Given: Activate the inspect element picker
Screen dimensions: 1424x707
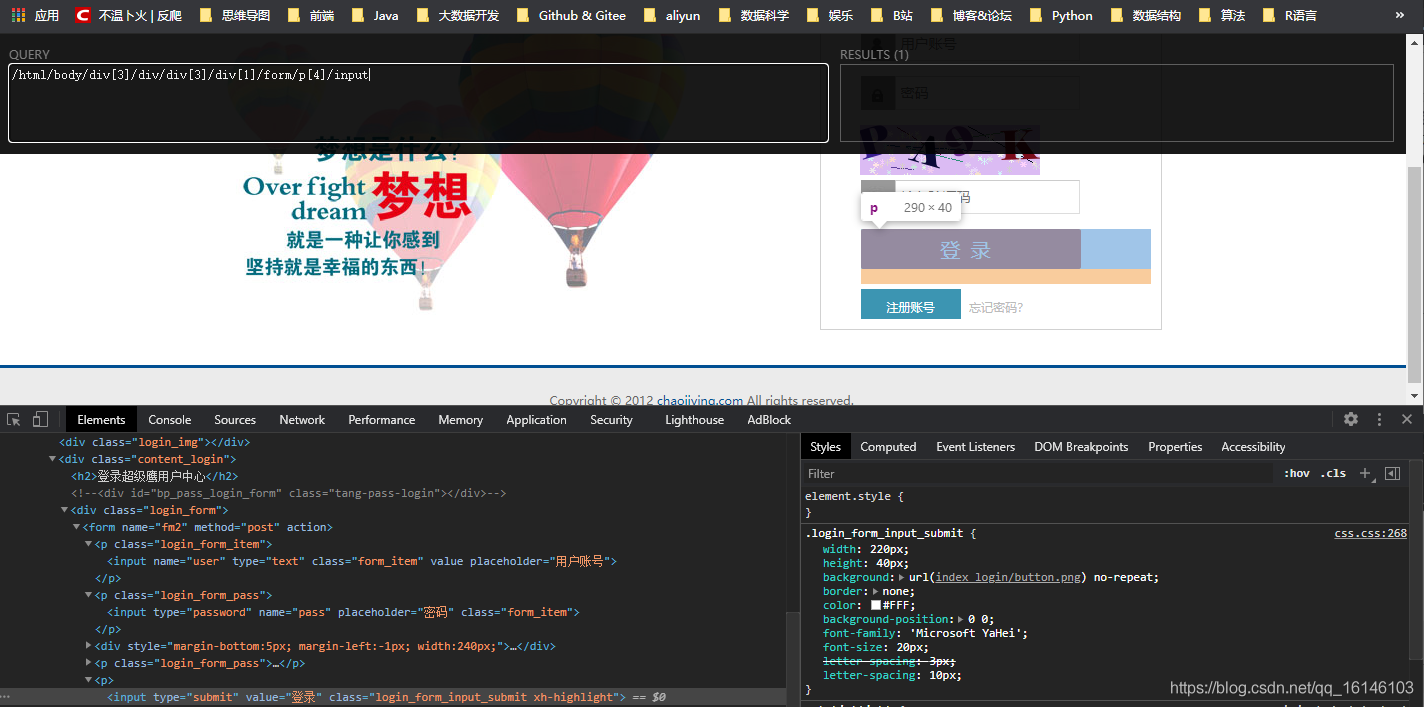Looking at the screenshot, I should coord(14,419).
